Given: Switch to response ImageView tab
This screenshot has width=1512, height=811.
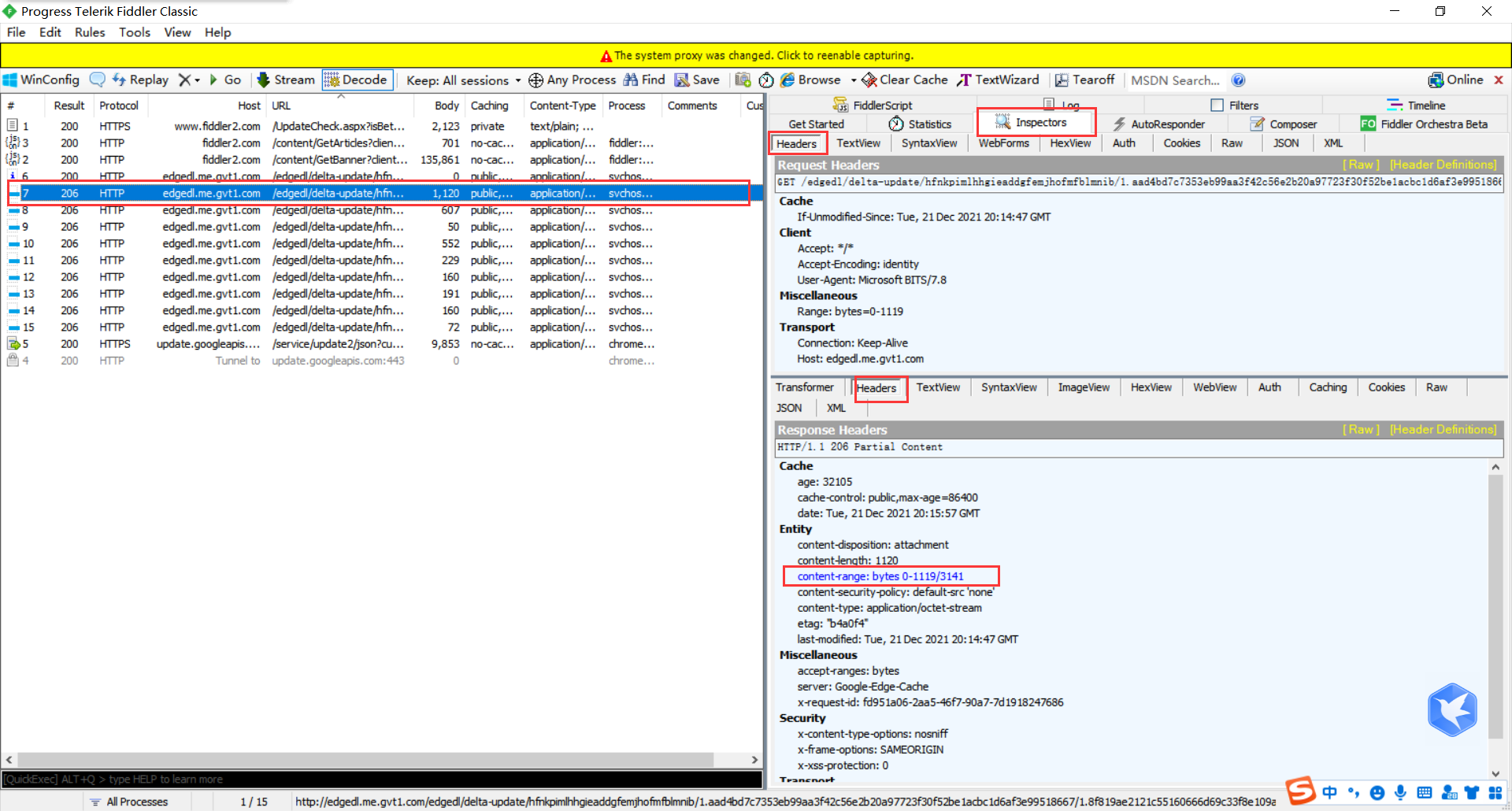Looking at the screenshot, I should pyautogui.click(x=1084, y=387).
